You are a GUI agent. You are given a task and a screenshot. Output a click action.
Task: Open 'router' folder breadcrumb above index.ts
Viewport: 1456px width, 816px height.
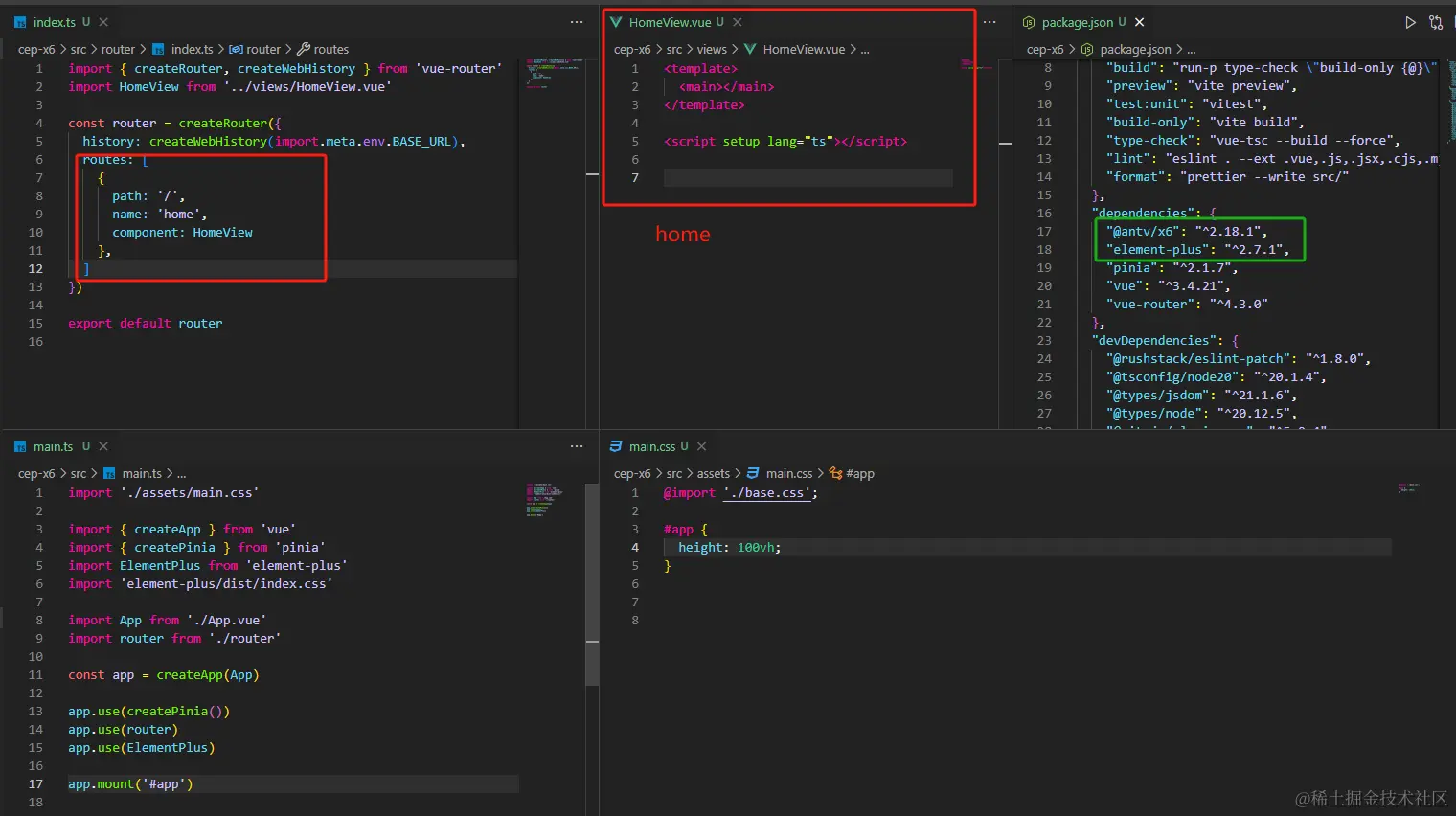(118, 49)
